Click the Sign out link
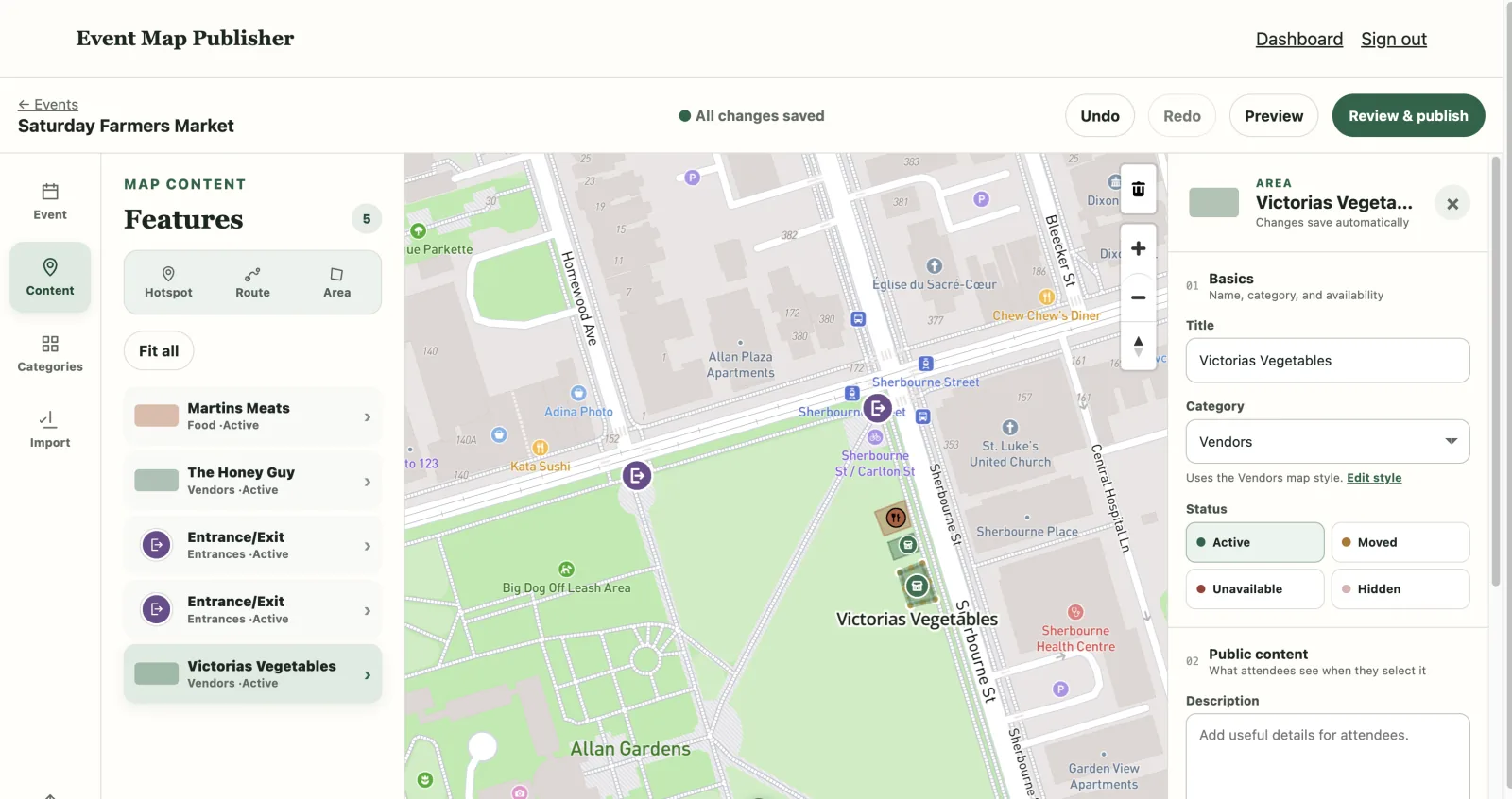Screen dimensions: 1512x799 pos(1393,39)
